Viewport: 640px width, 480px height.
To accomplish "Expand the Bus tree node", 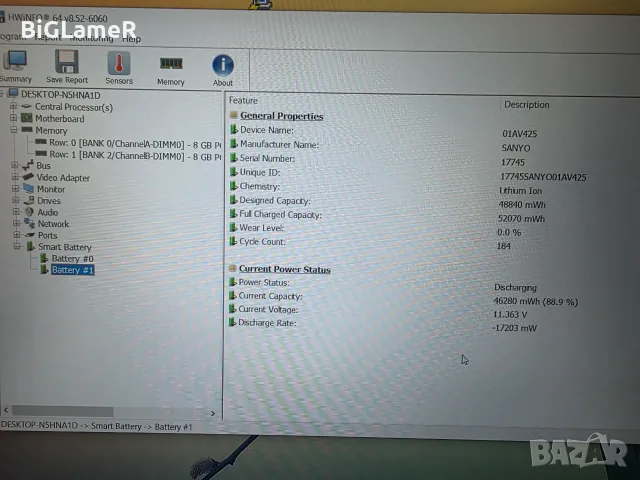I will (15, 165).
